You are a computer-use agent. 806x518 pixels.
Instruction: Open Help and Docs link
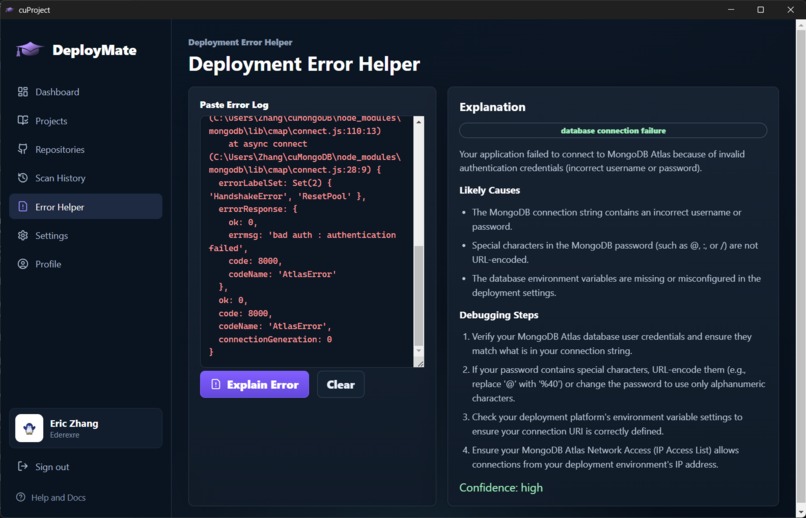pos(58,497)
